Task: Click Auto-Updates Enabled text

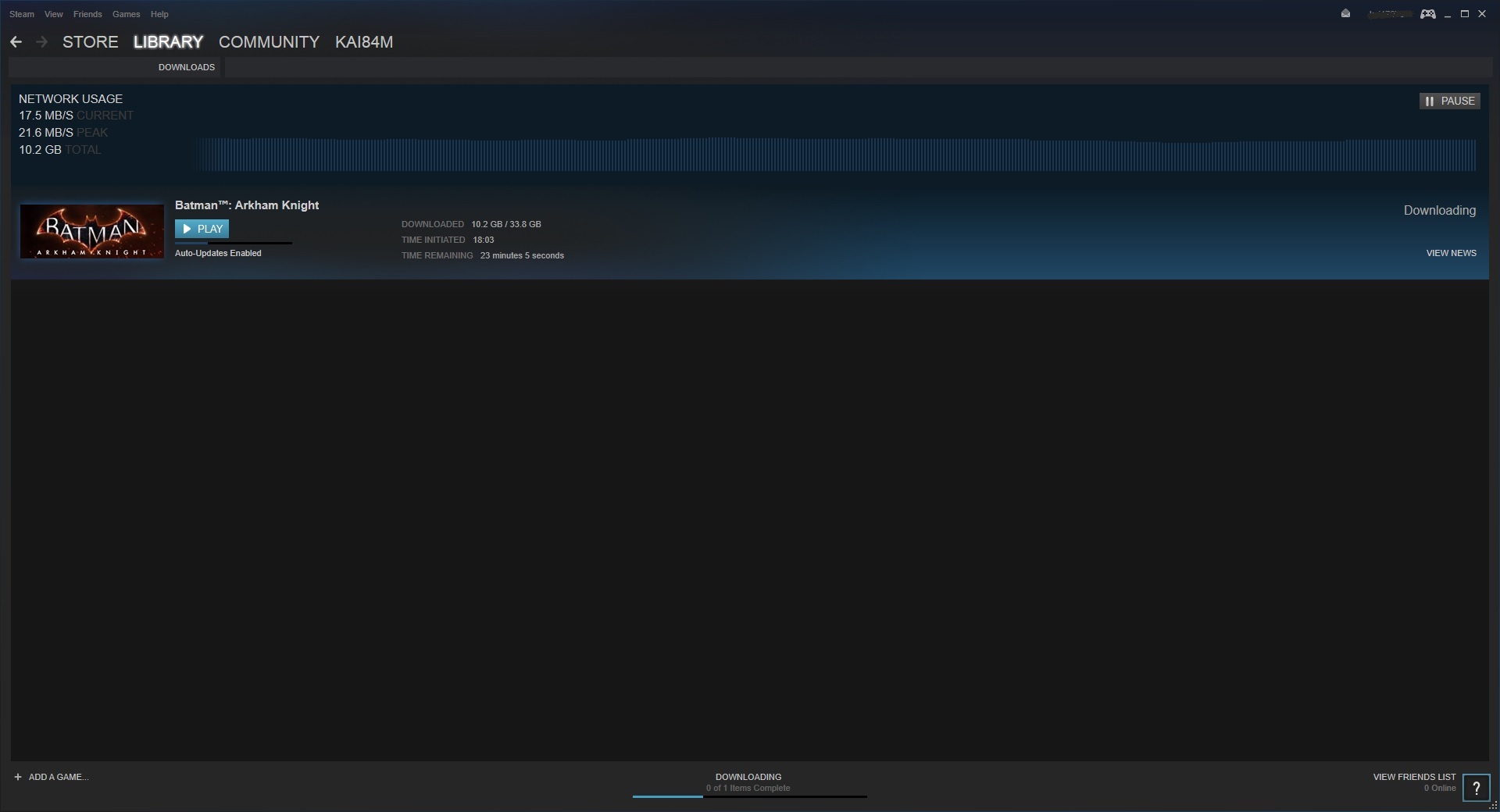Action: point(218,253)
